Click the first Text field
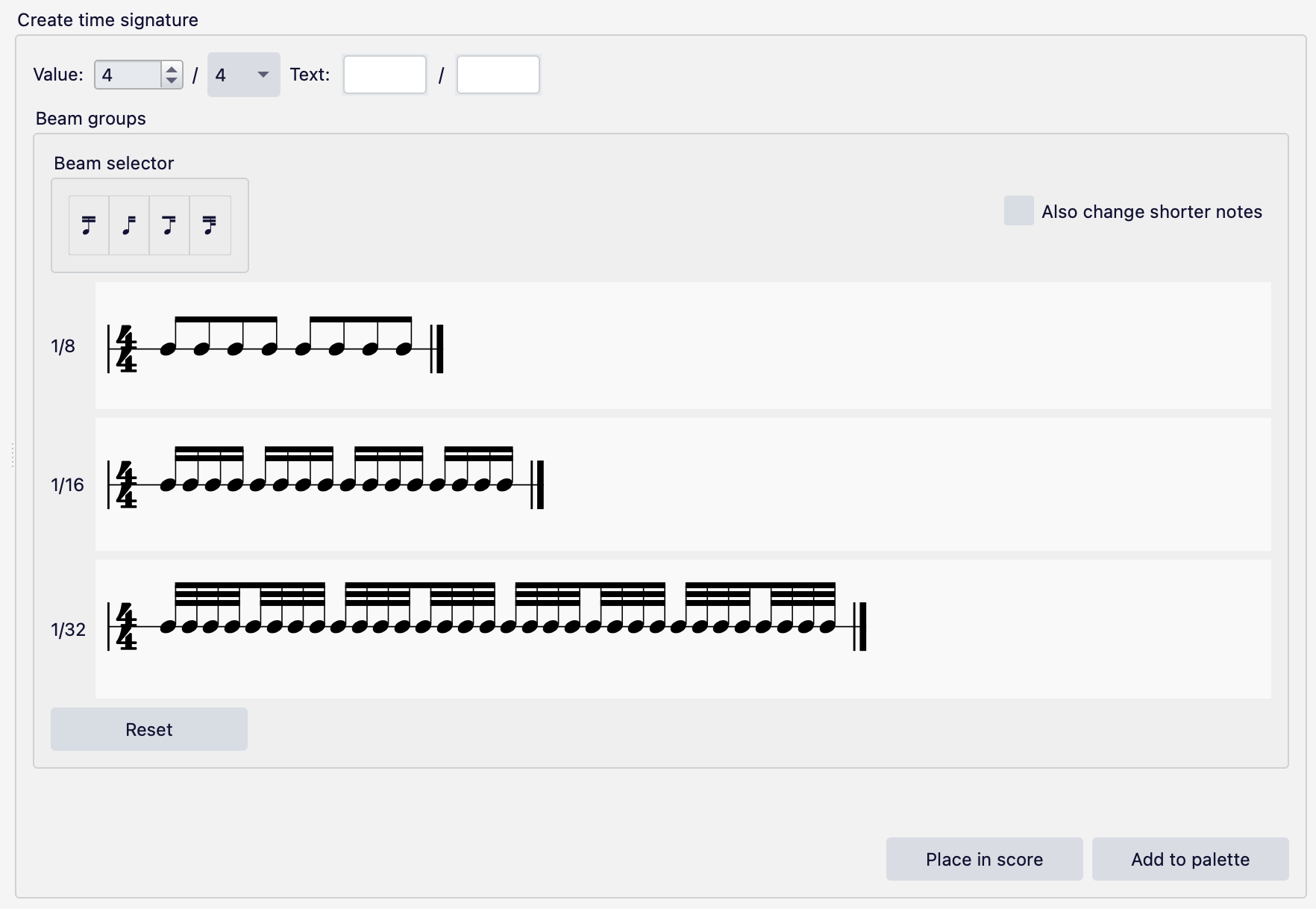1316x909 pixels. pyautogui.click(x=384, y=75)
